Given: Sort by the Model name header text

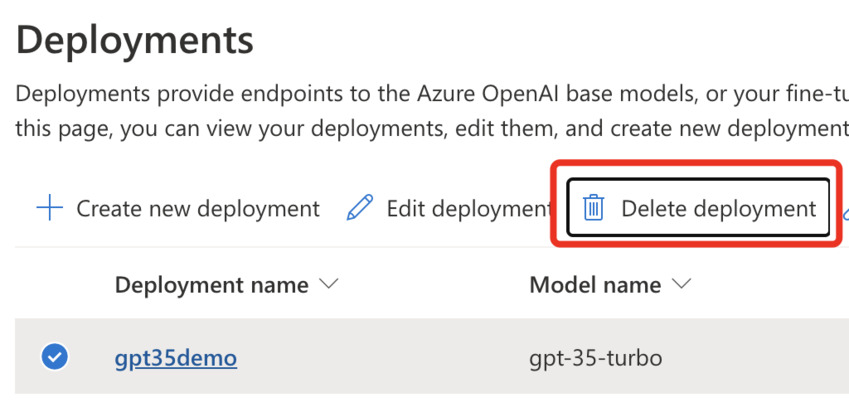Looking at the screenshot, I should 595,285.
